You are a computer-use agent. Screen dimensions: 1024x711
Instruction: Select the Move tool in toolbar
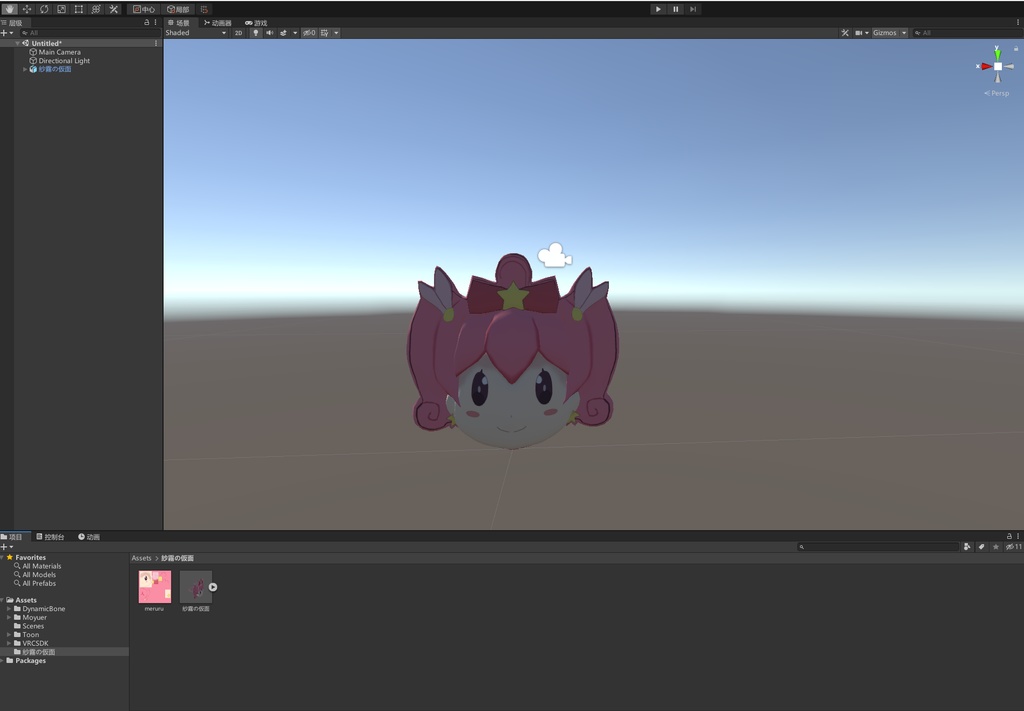27,9
